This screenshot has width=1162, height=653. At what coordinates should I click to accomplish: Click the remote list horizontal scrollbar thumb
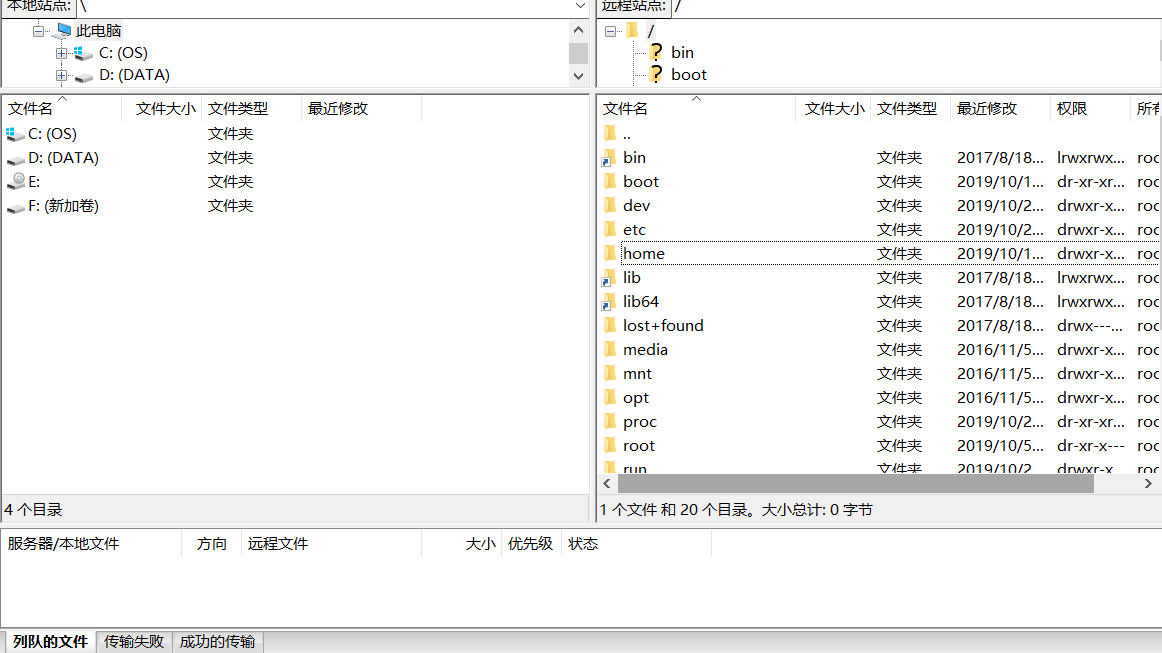[856, 483]
